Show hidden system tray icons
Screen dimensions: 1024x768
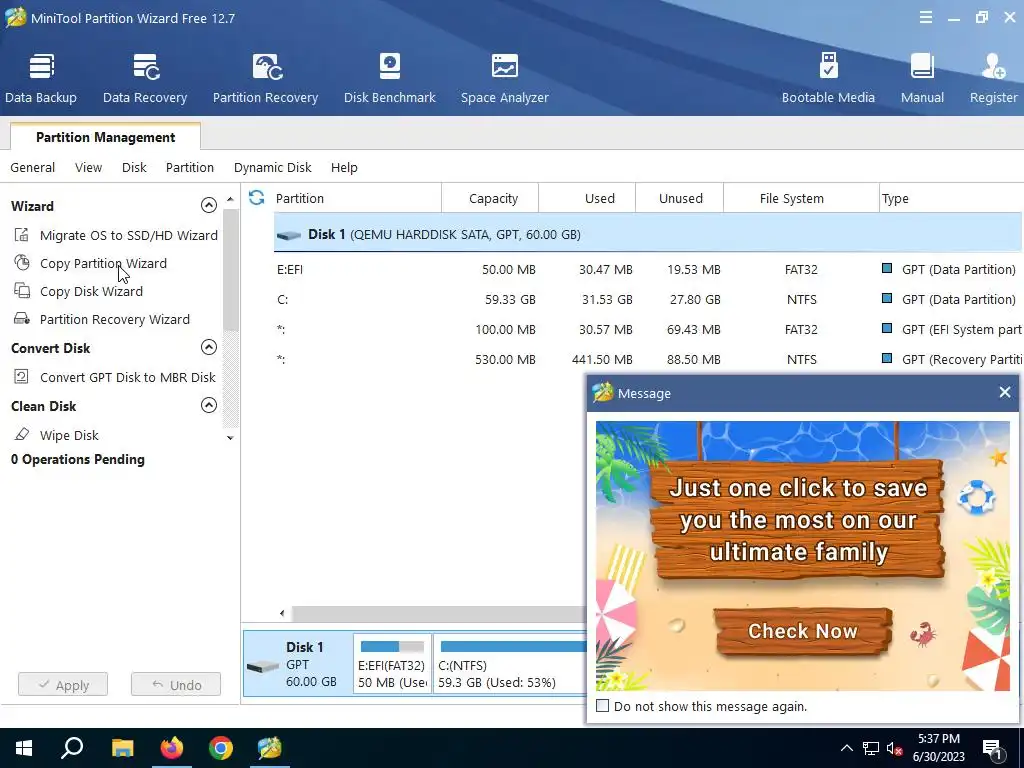(846, 748)
